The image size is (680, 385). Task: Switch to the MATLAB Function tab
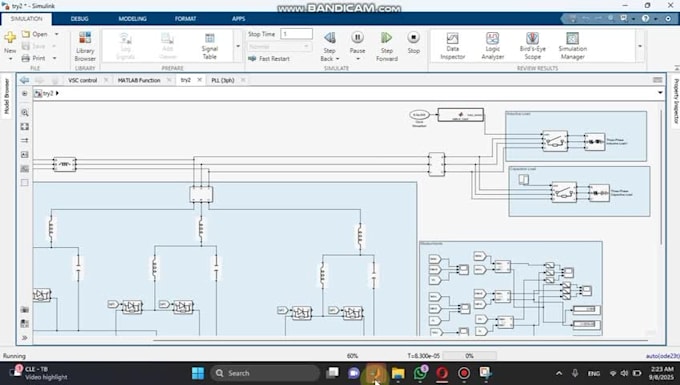click(139, 80)
